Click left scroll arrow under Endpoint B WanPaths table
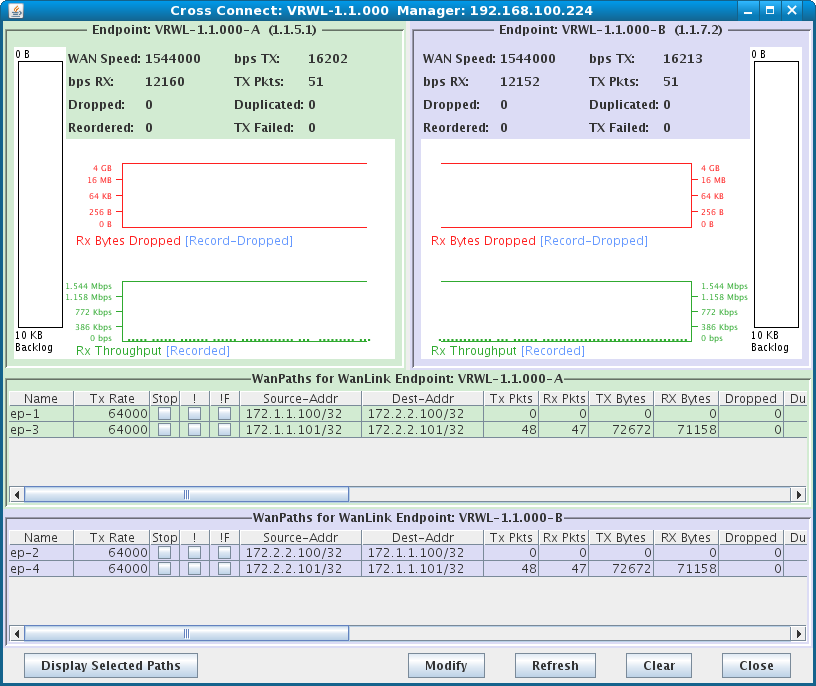Image resolution: width=816 pixels, height=686 pixels. (x=16, y=633)
